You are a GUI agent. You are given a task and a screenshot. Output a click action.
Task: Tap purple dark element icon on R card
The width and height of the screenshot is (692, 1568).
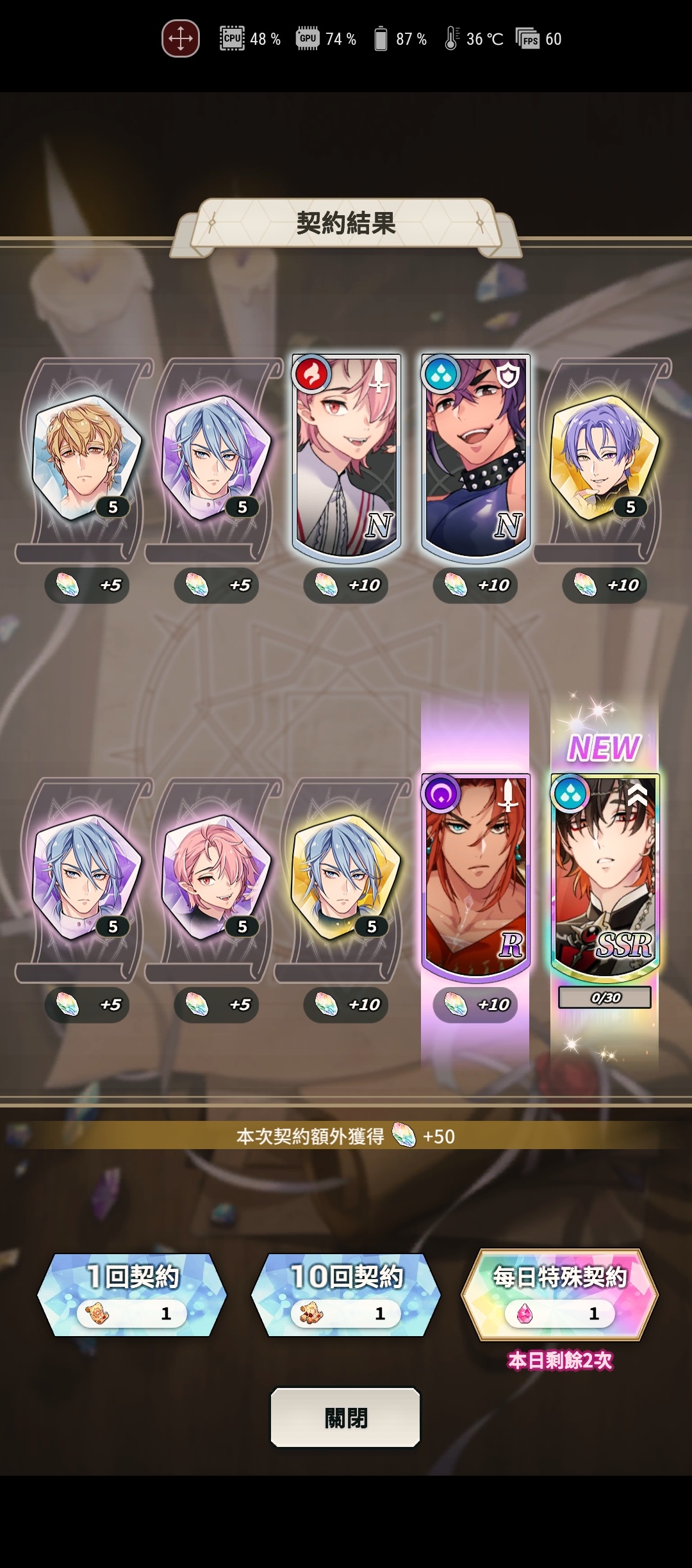(x=441, y=794)
